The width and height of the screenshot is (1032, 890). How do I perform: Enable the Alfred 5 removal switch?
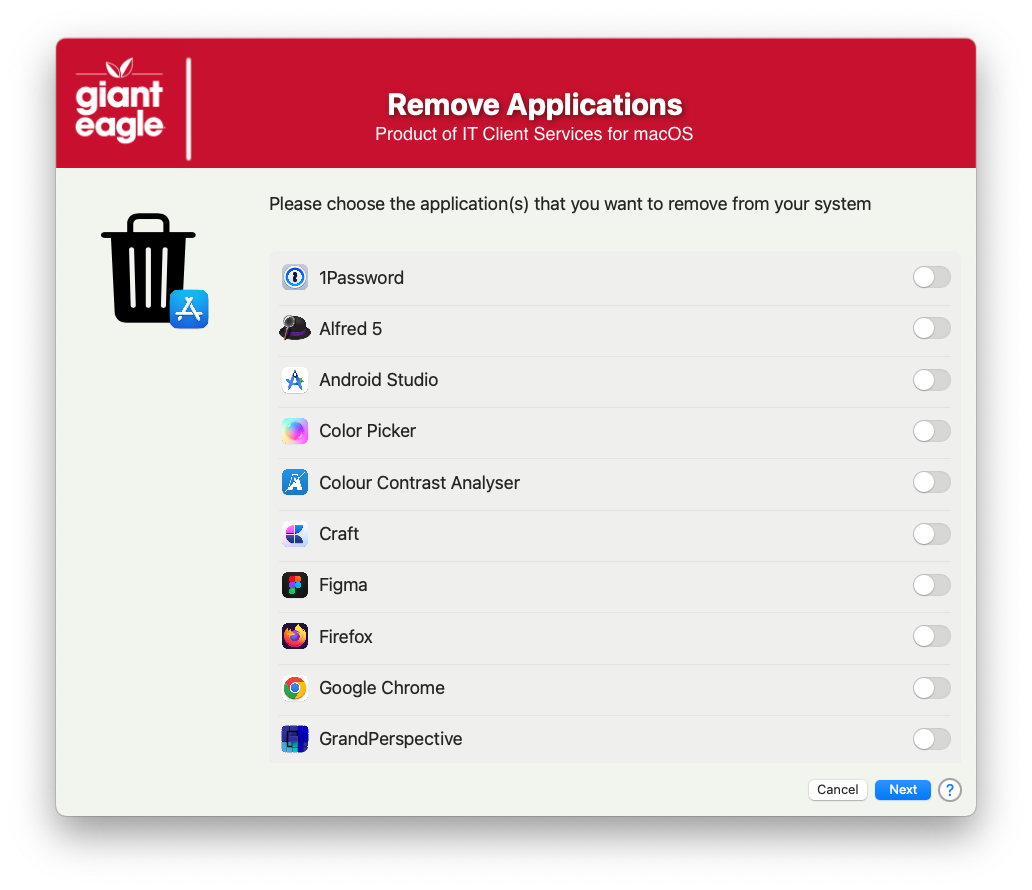click(x=931, y=328)
